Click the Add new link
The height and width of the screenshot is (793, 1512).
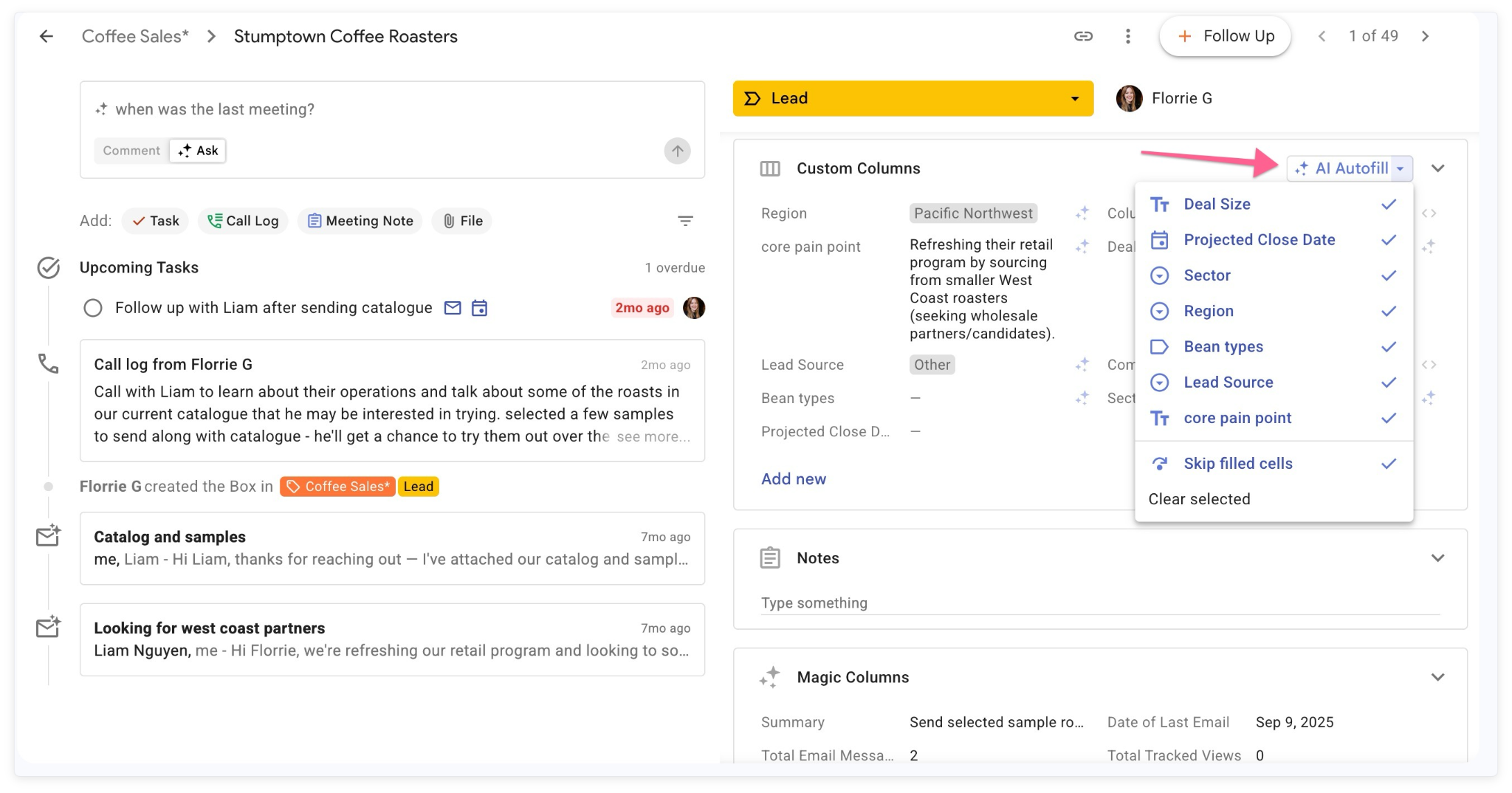click(794, 479)
